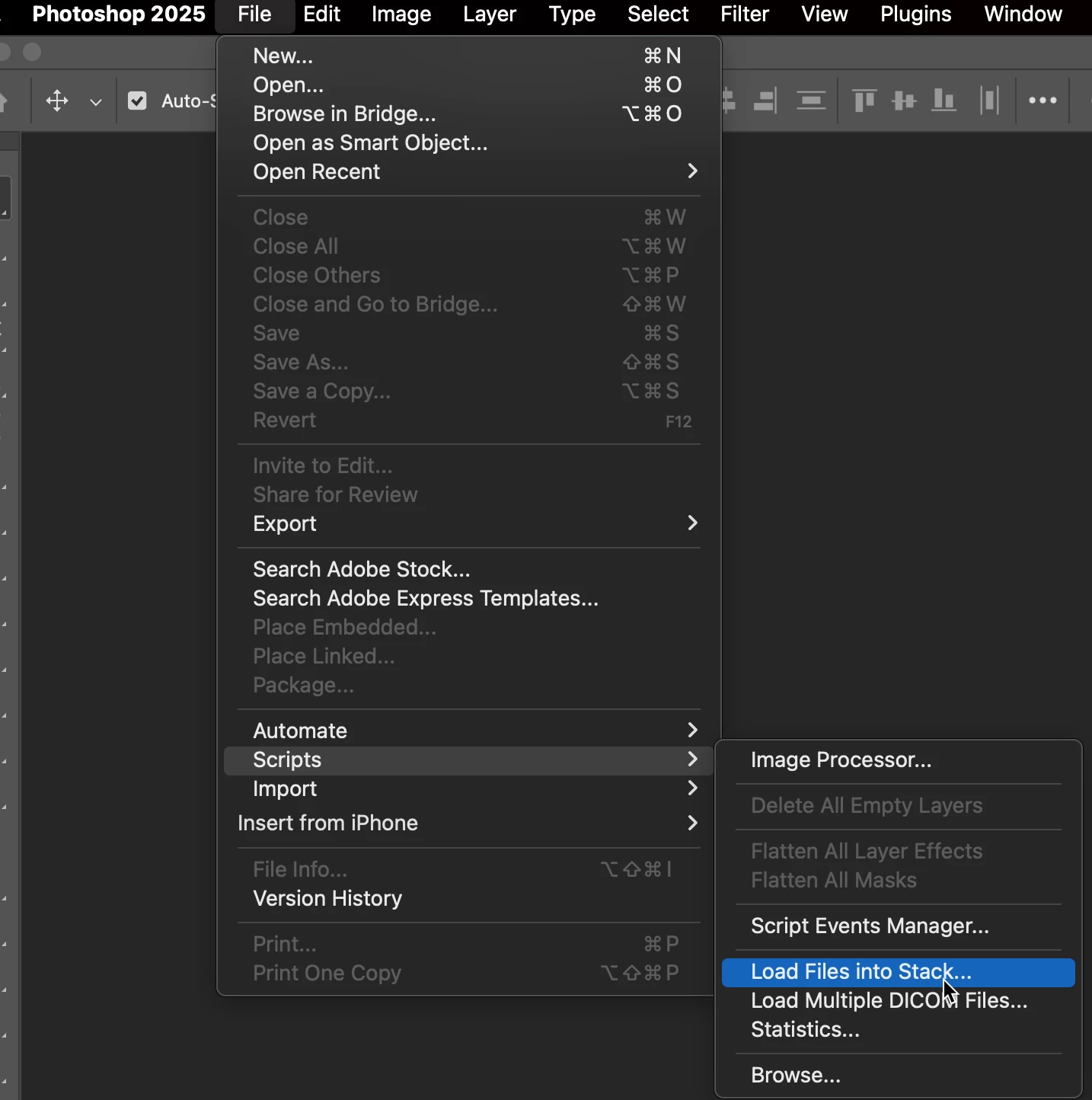Click the dimmed Place Linked... entry
Viewport: 1092px width, 1100px height.
coord(468,656)
